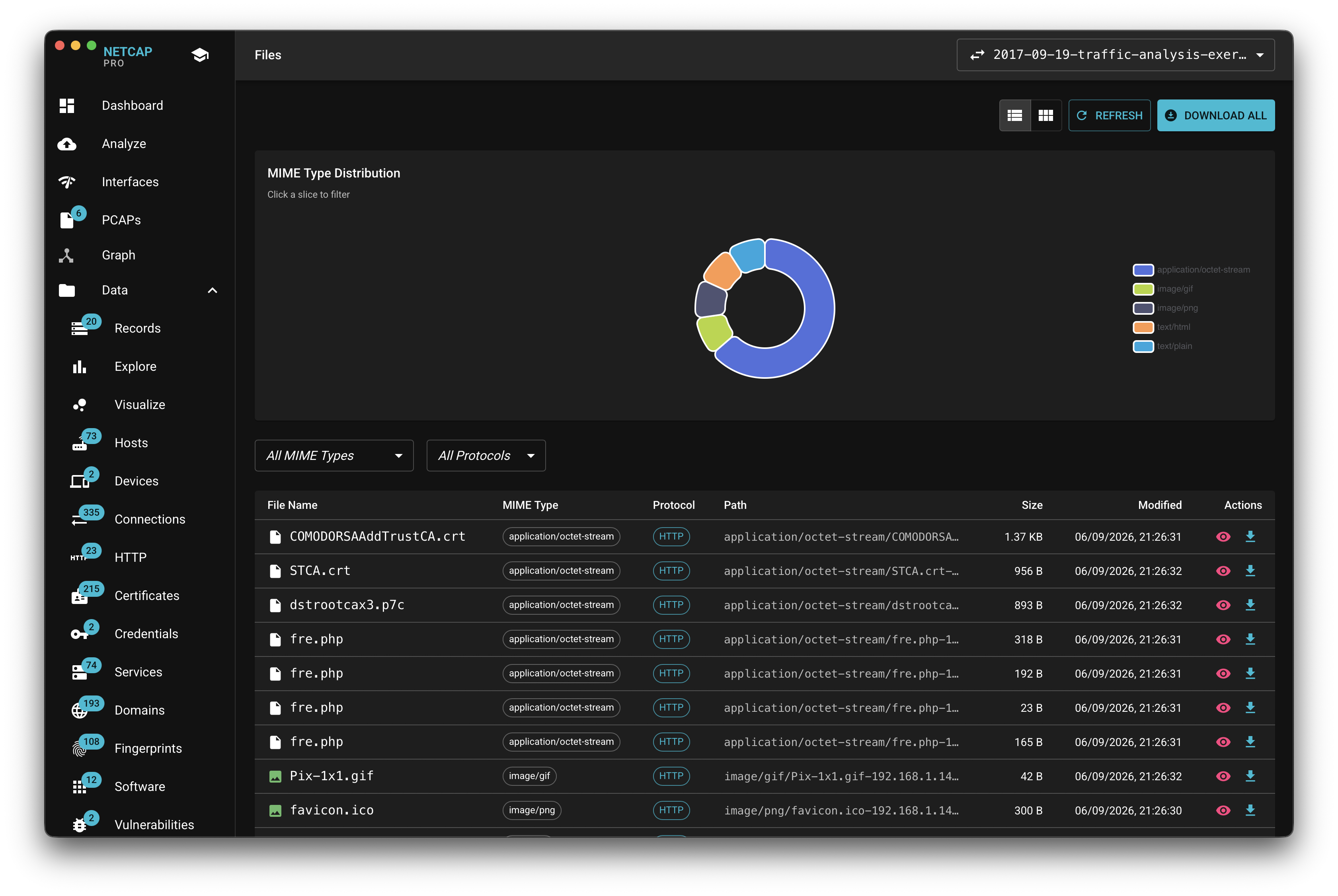The image size is (1338, 896).
Task: Preview dstrootcax3.p7c with eye icon
Action: point(1223,605)
